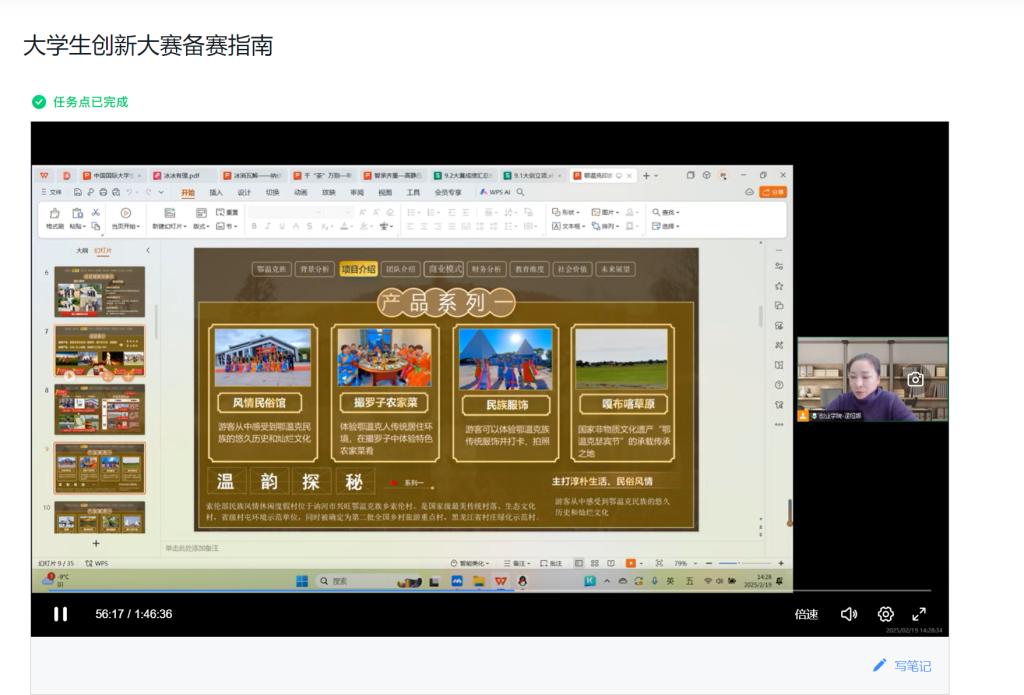The width and height of the screenshot is (1024, 695).
Task: Click the 团队介绍 navigation button on slide
Action: (x=400, y=269)
